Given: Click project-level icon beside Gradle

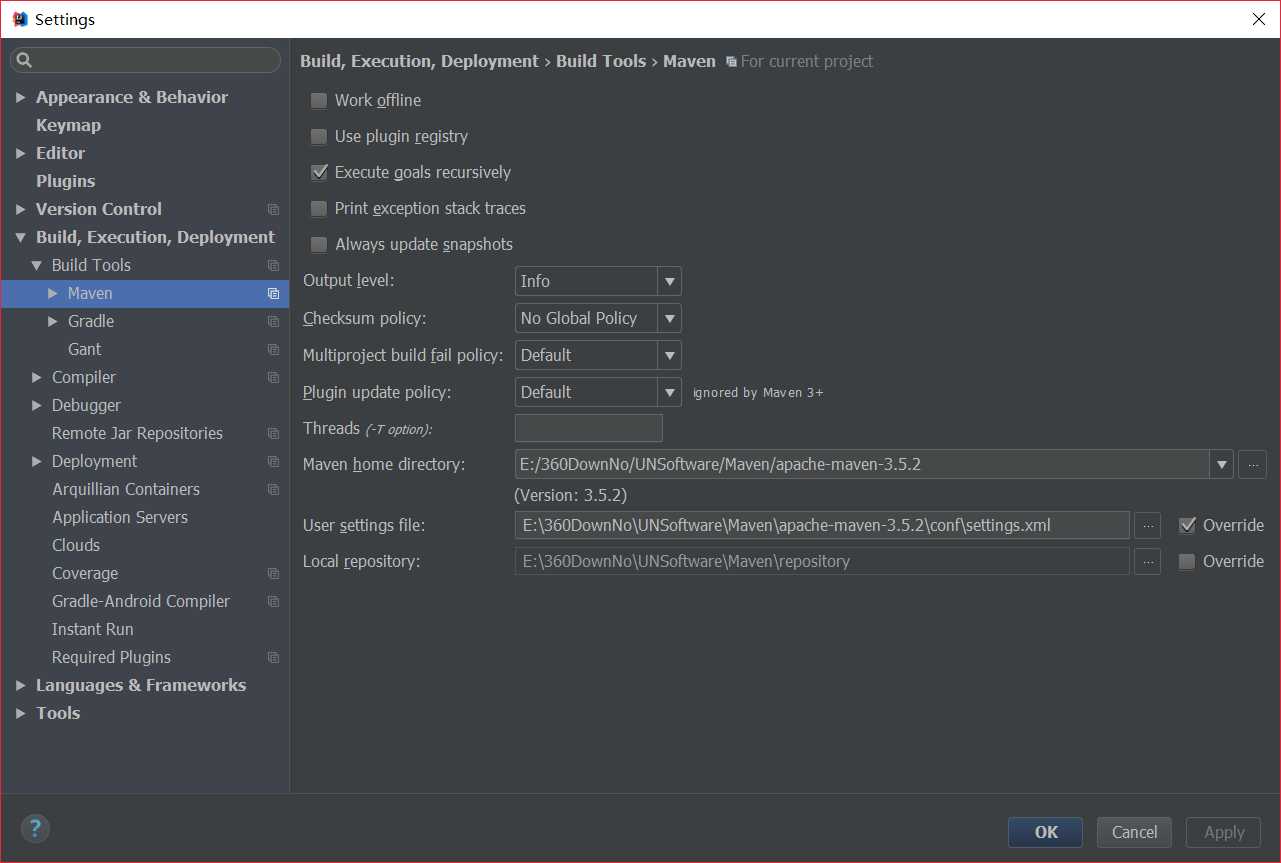Looking at the screenshot, I should [x=273, y=321].
